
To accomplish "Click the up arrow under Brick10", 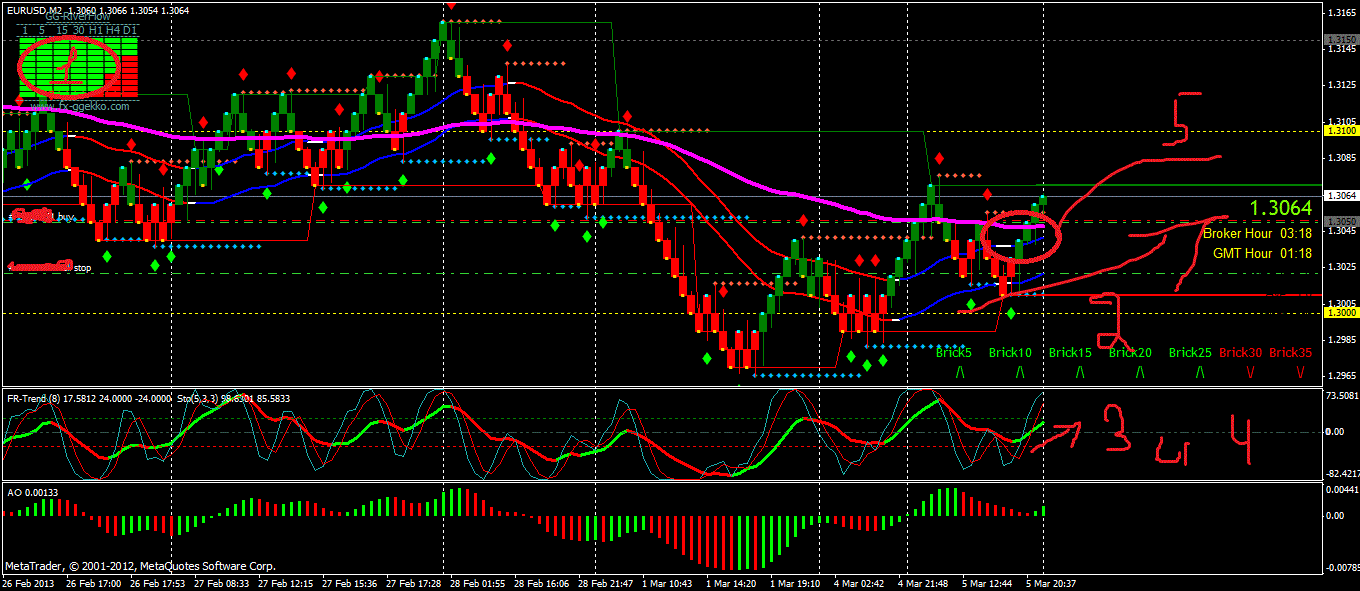I will click(1019, 372).
